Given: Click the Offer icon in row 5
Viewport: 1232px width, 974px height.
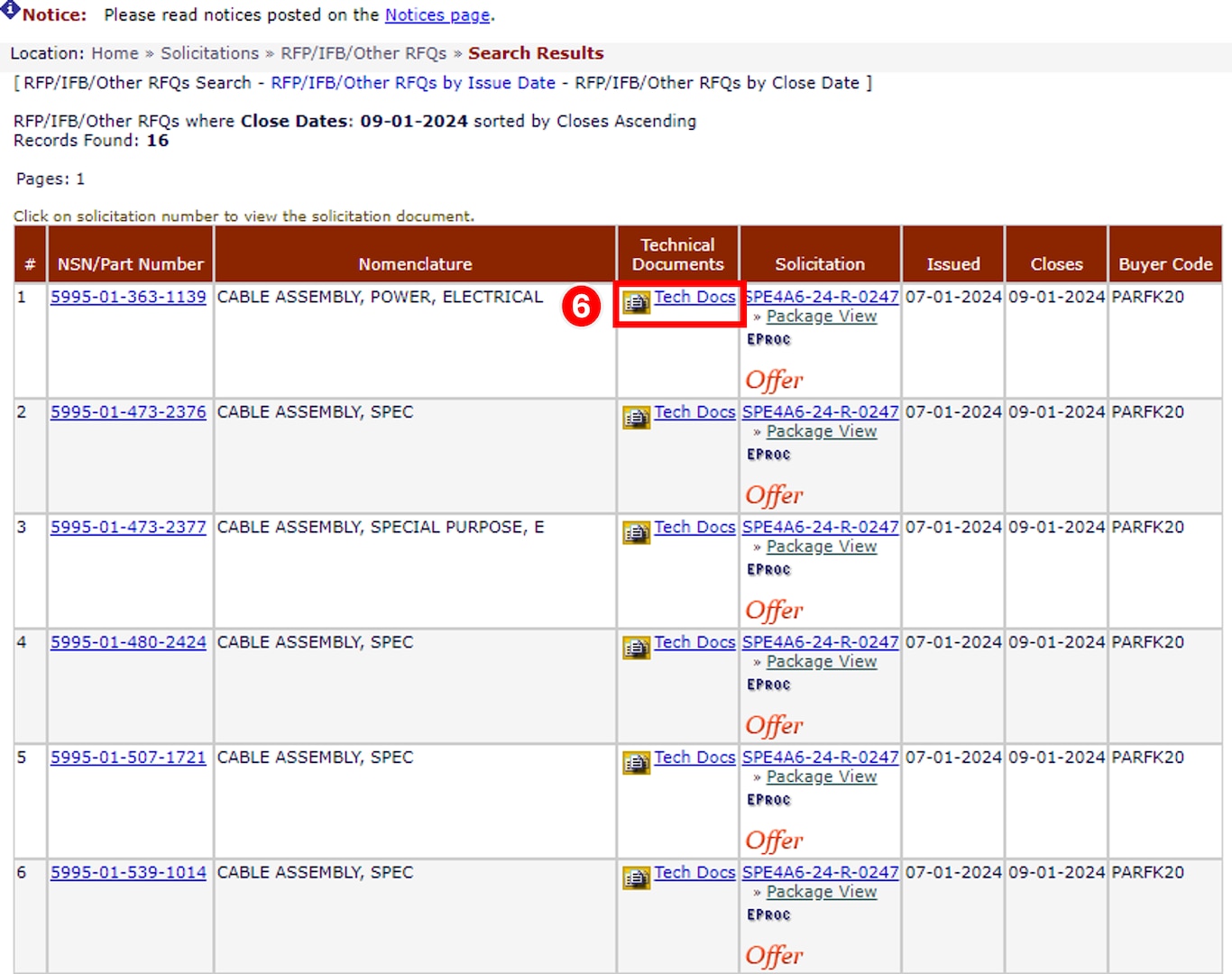Looking at the screenshot, I should tap(774, 841).
